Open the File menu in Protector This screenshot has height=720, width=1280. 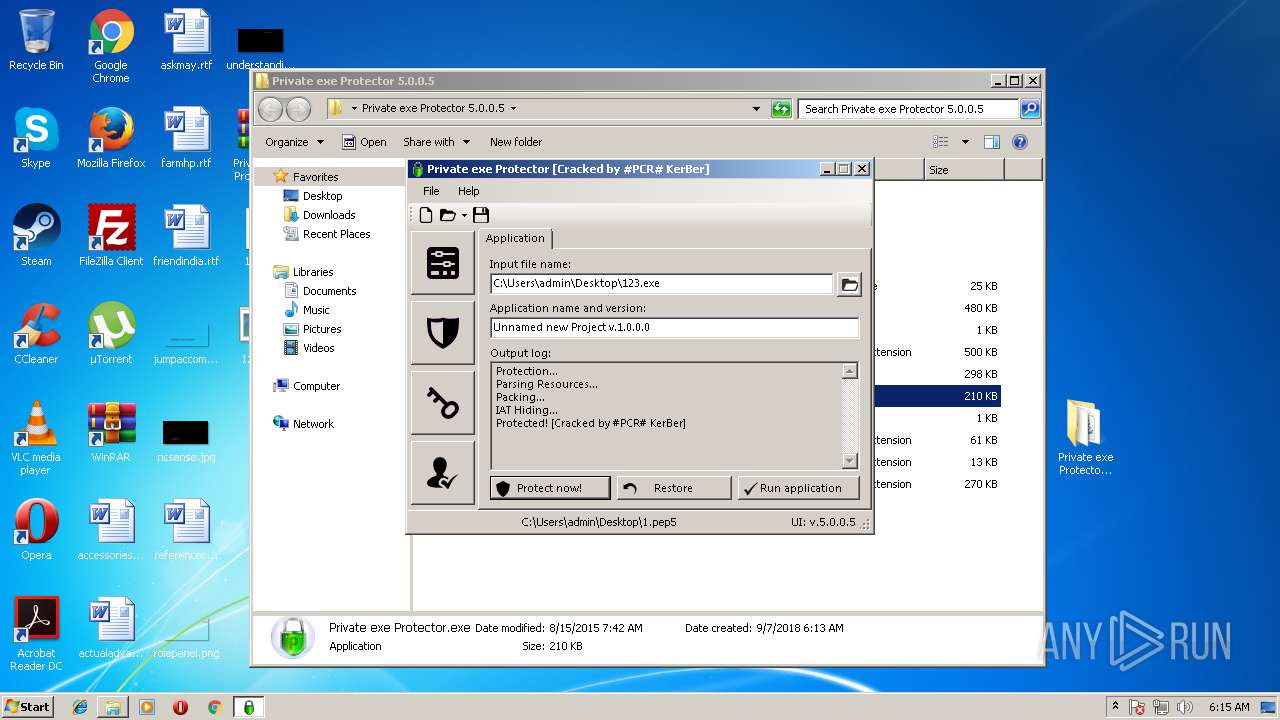(431, 191)
